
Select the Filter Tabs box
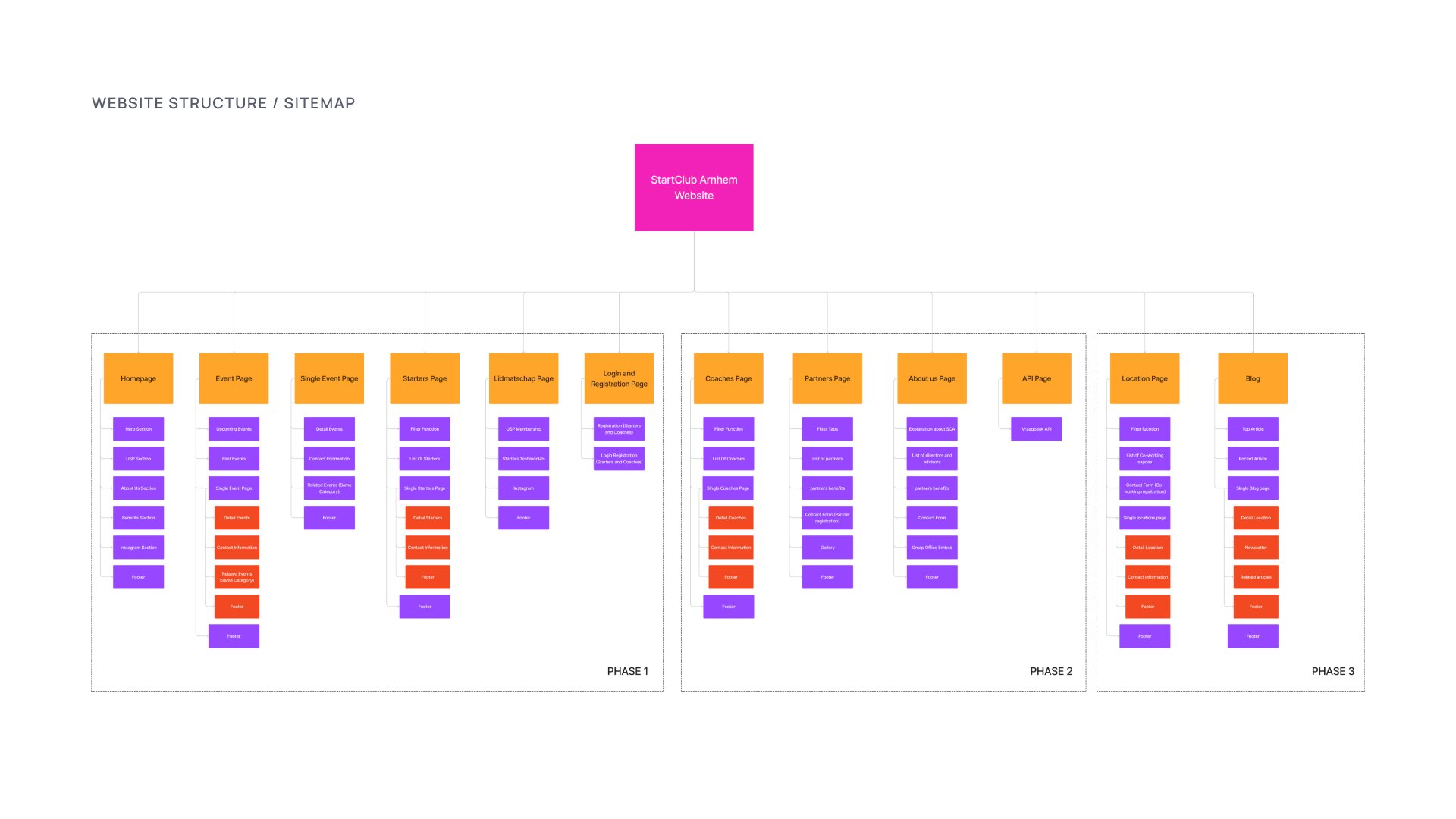[x=827, y=429]
